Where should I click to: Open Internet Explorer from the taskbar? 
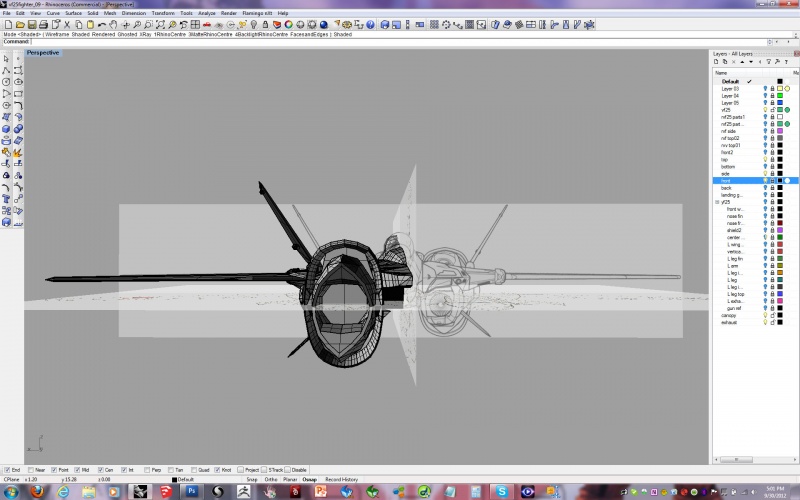point(63,491)
